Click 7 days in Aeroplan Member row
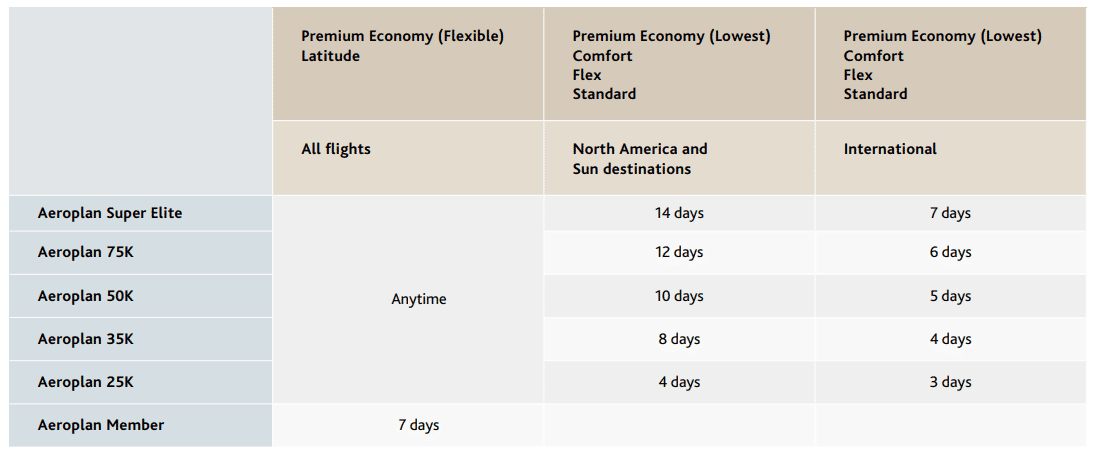This screenshot has width=1094, height=454. pyautogui.click(x=419, y=425)
